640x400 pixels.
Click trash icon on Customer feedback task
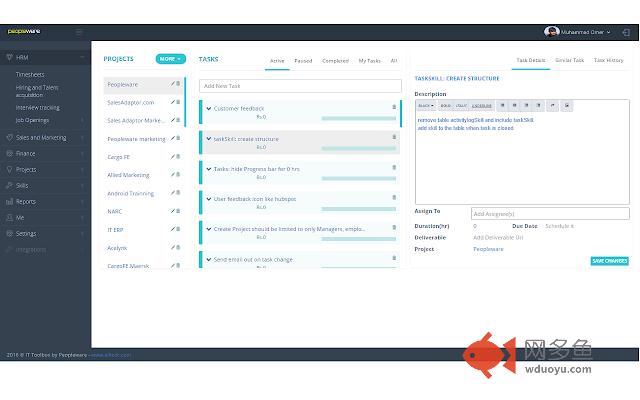pyautogui.click(x=394, y=107)
